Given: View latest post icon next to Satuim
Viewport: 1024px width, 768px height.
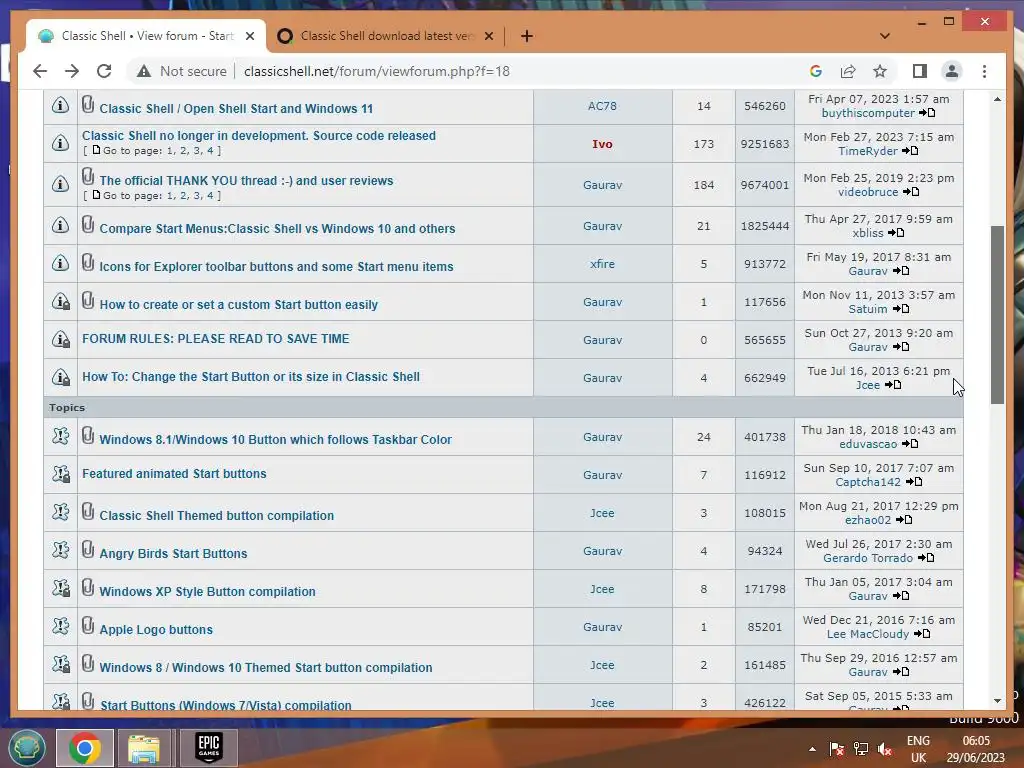Looking at the screenshot, I should (901, 309).
